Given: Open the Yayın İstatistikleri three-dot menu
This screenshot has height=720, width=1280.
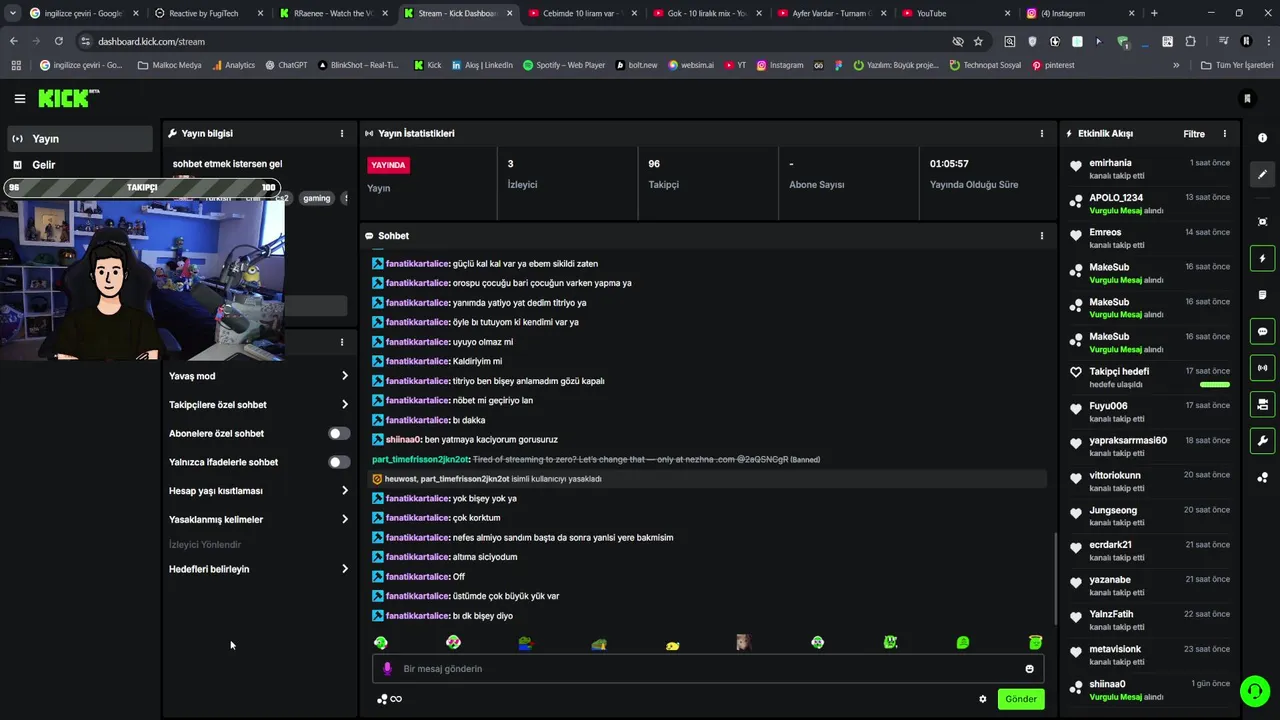Looking at the screenshot, I should (x=1041, y=133).
